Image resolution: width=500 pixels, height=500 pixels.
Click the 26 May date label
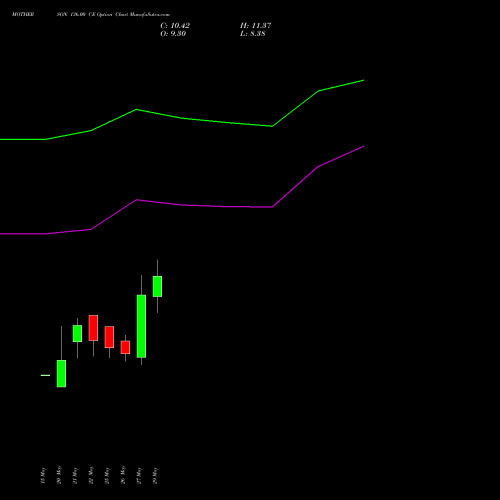click(123, 475)
